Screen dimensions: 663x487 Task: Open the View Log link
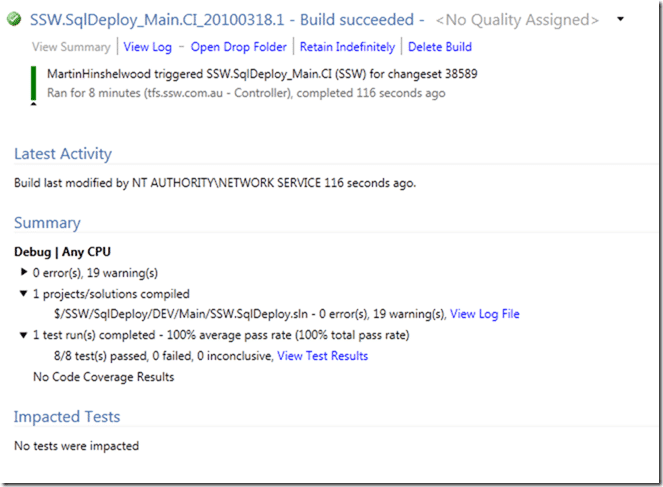(148, 47)
